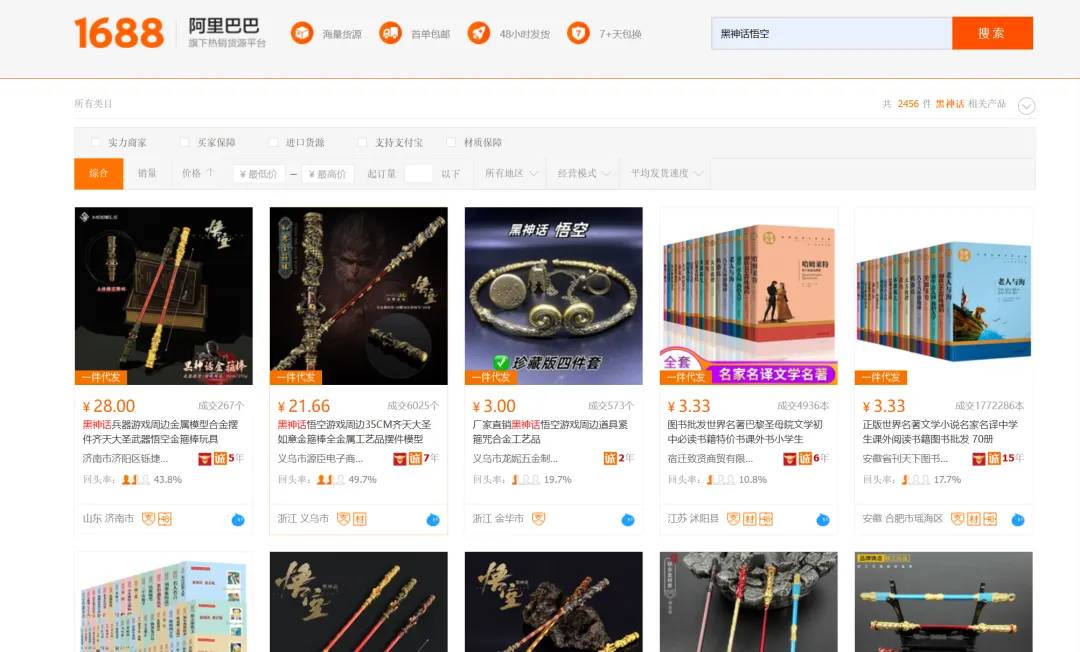
Task: Click the 最高价 price input
Action: (x=328, y=174)
